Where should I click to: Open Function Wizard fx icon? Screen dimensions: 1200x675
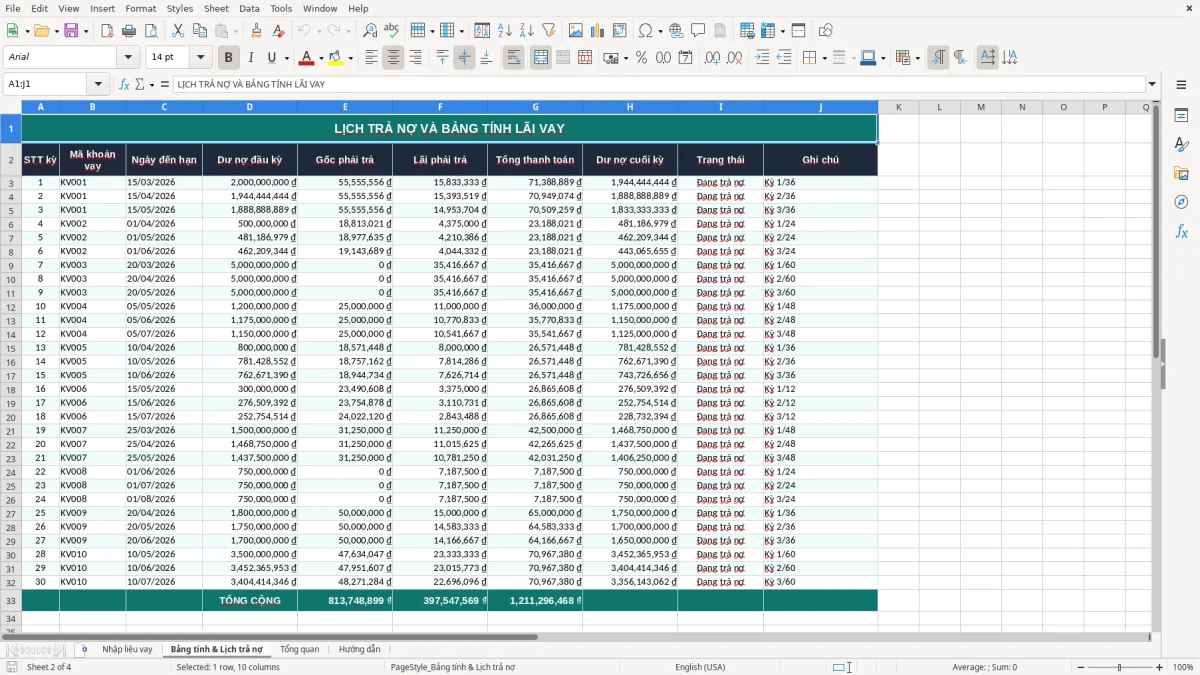click(x=124, y=84)
